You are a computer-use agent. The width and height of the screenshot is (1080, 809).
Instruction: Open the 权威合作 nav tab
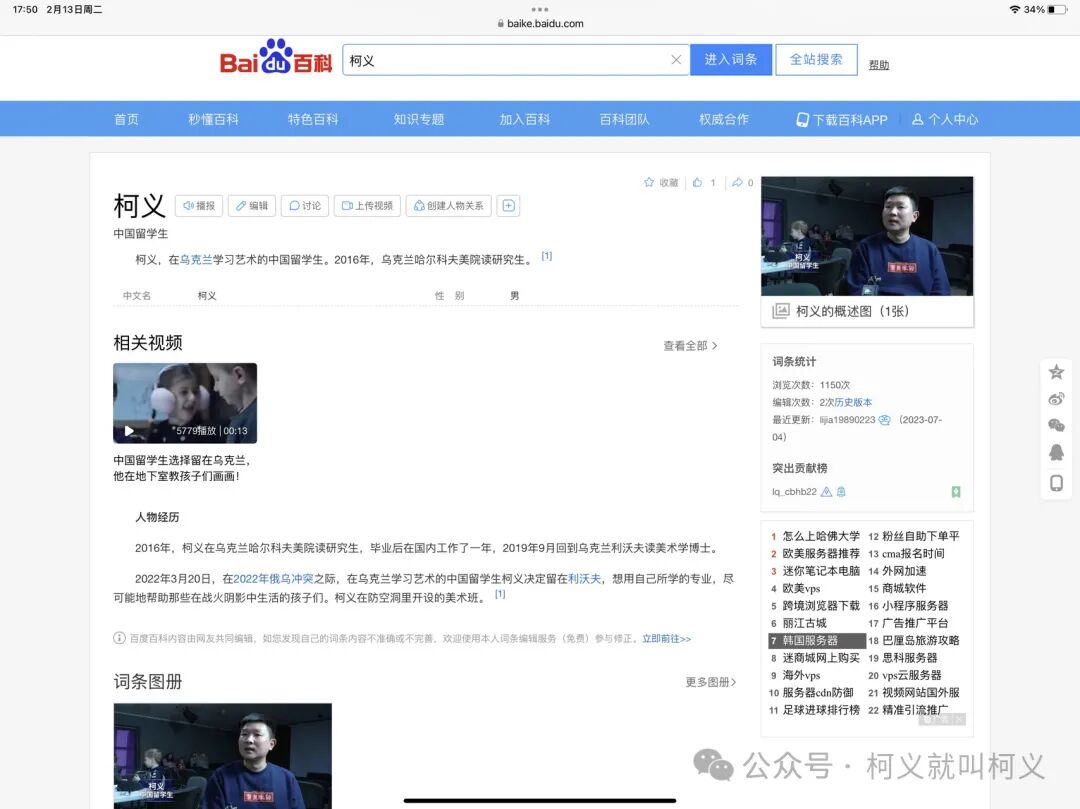[x=724, y=119]
